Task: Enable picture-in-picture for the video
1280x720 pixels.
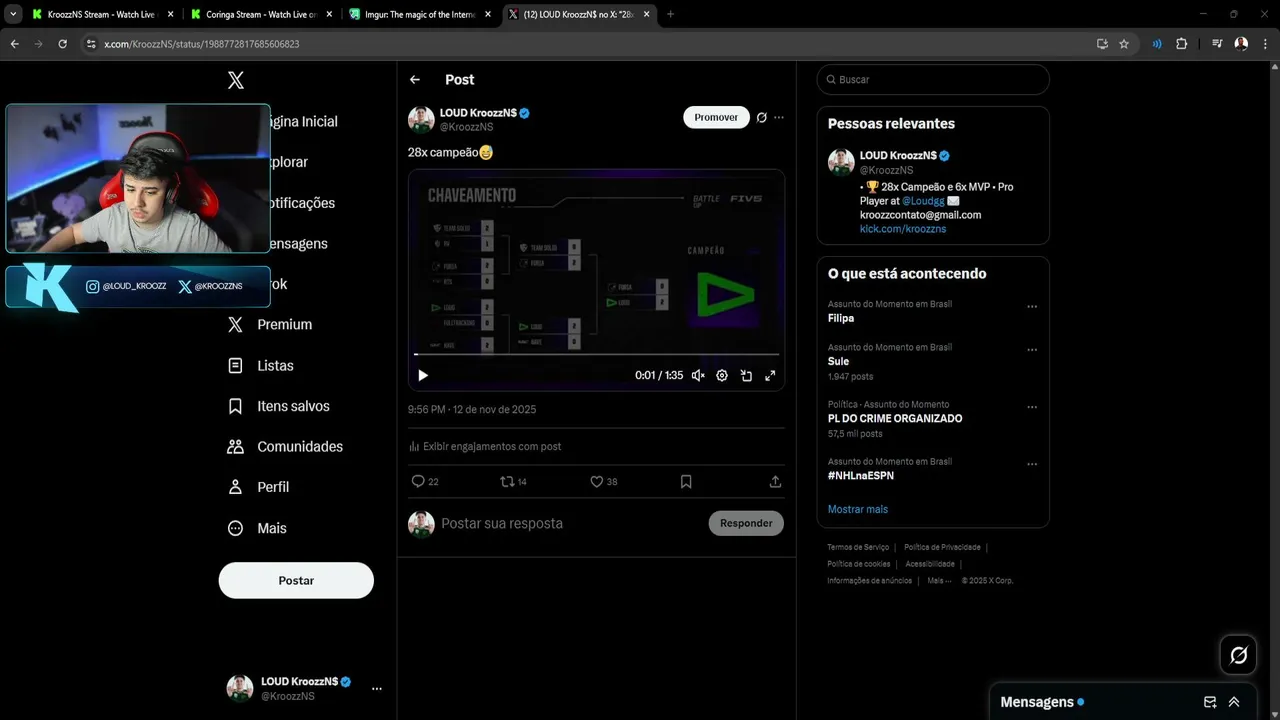Action: point(746,375)
